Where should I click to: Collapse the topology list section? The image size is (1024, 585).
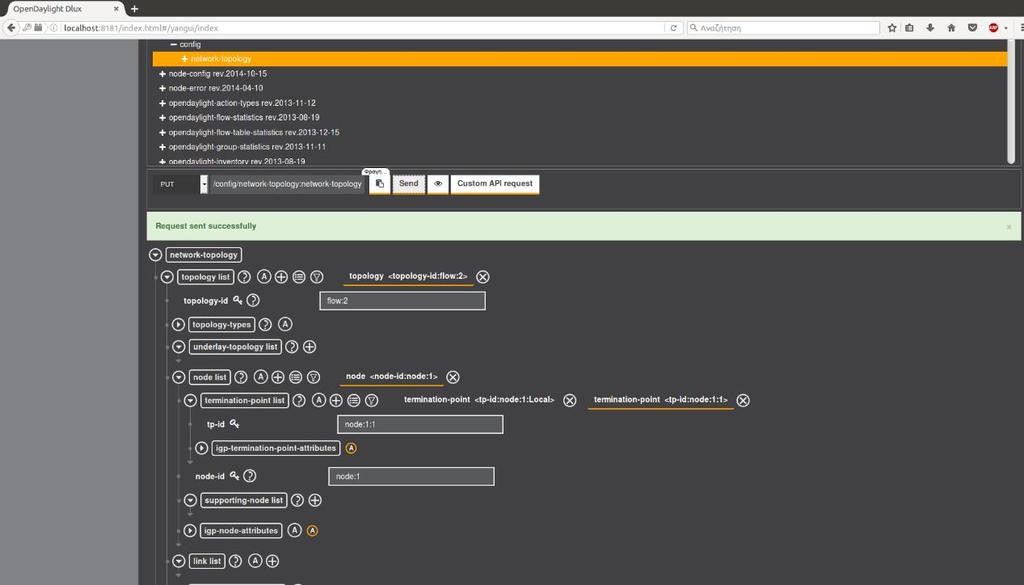pyautogui.click(x=167, y=277)
